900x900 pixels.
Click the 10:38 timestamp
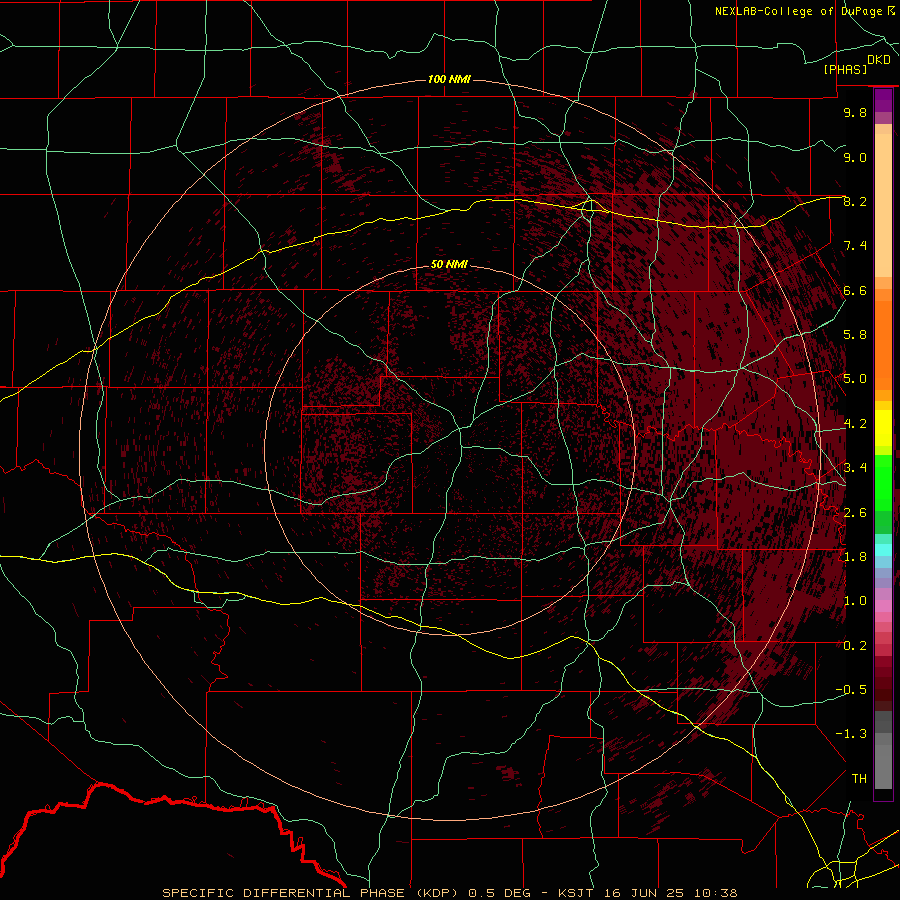tap(716, 893)
